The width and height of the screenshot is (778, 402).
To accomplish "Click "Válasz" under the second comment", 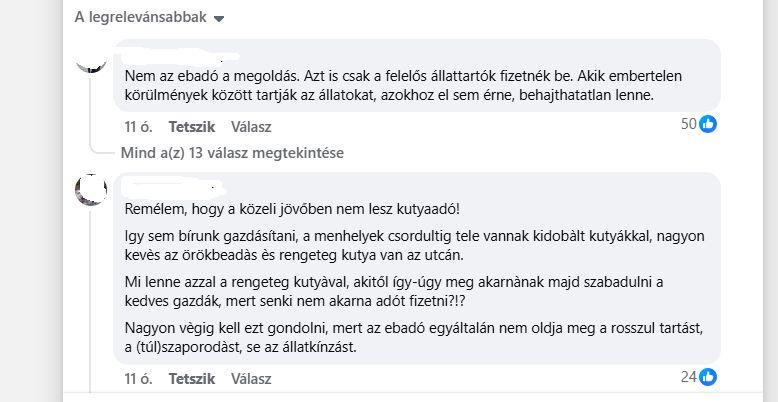I will tap(251, 379).
